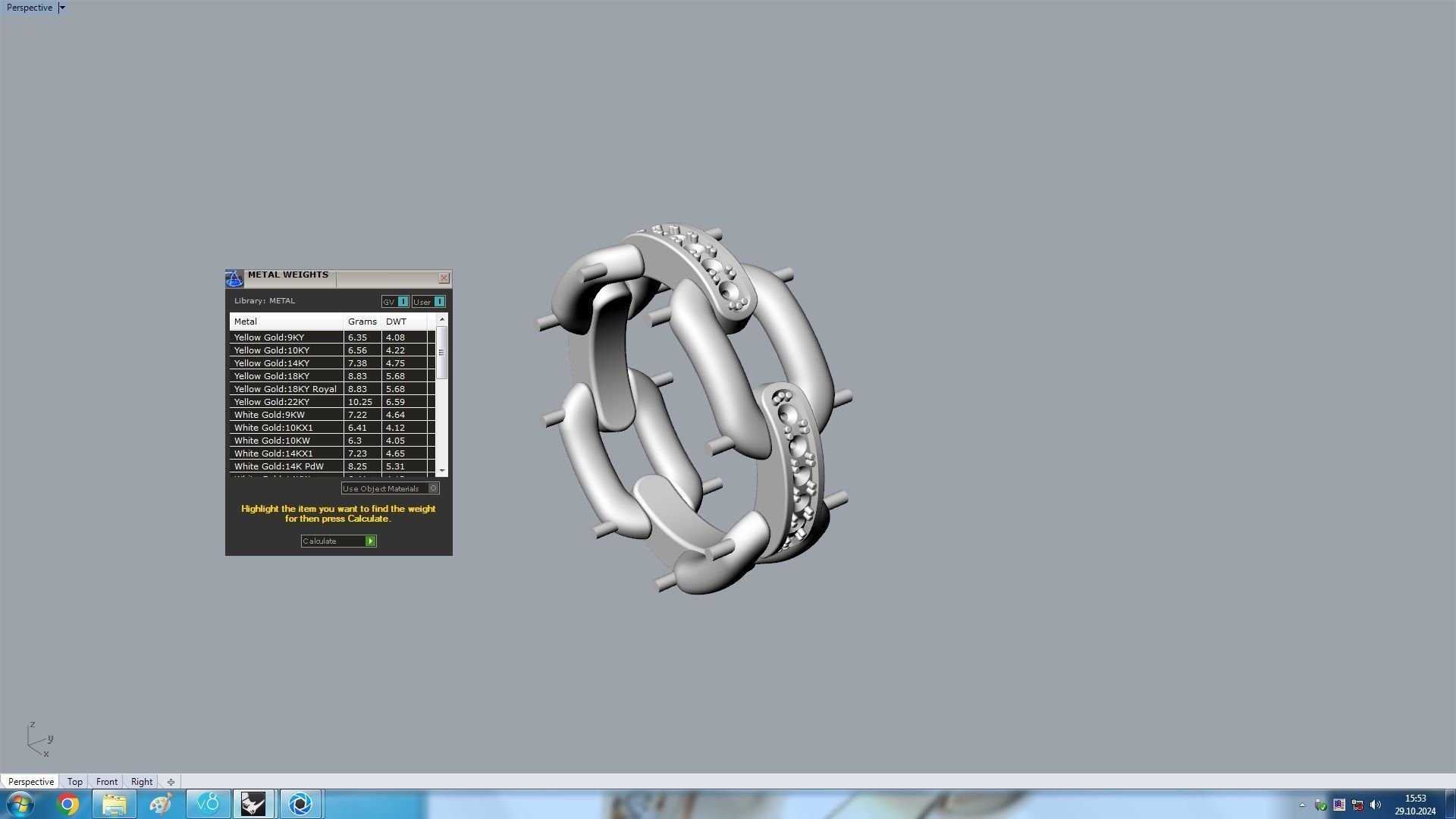This screenshot has height=819, width=1456.
Task: Select the Yellow Gold:9KY row
Action: point(332,337)
